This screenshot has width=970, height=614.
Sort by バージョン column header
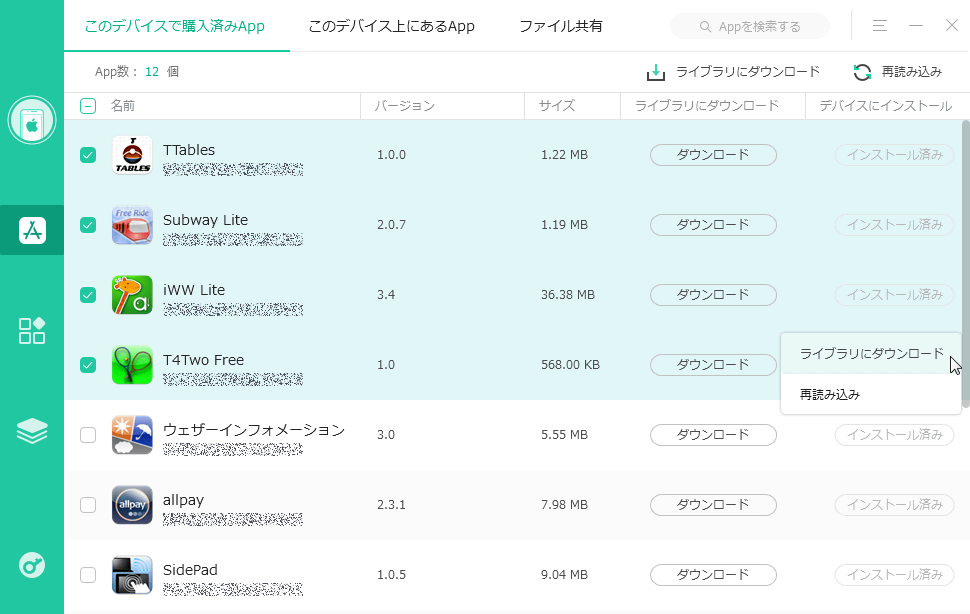(405, 106)
